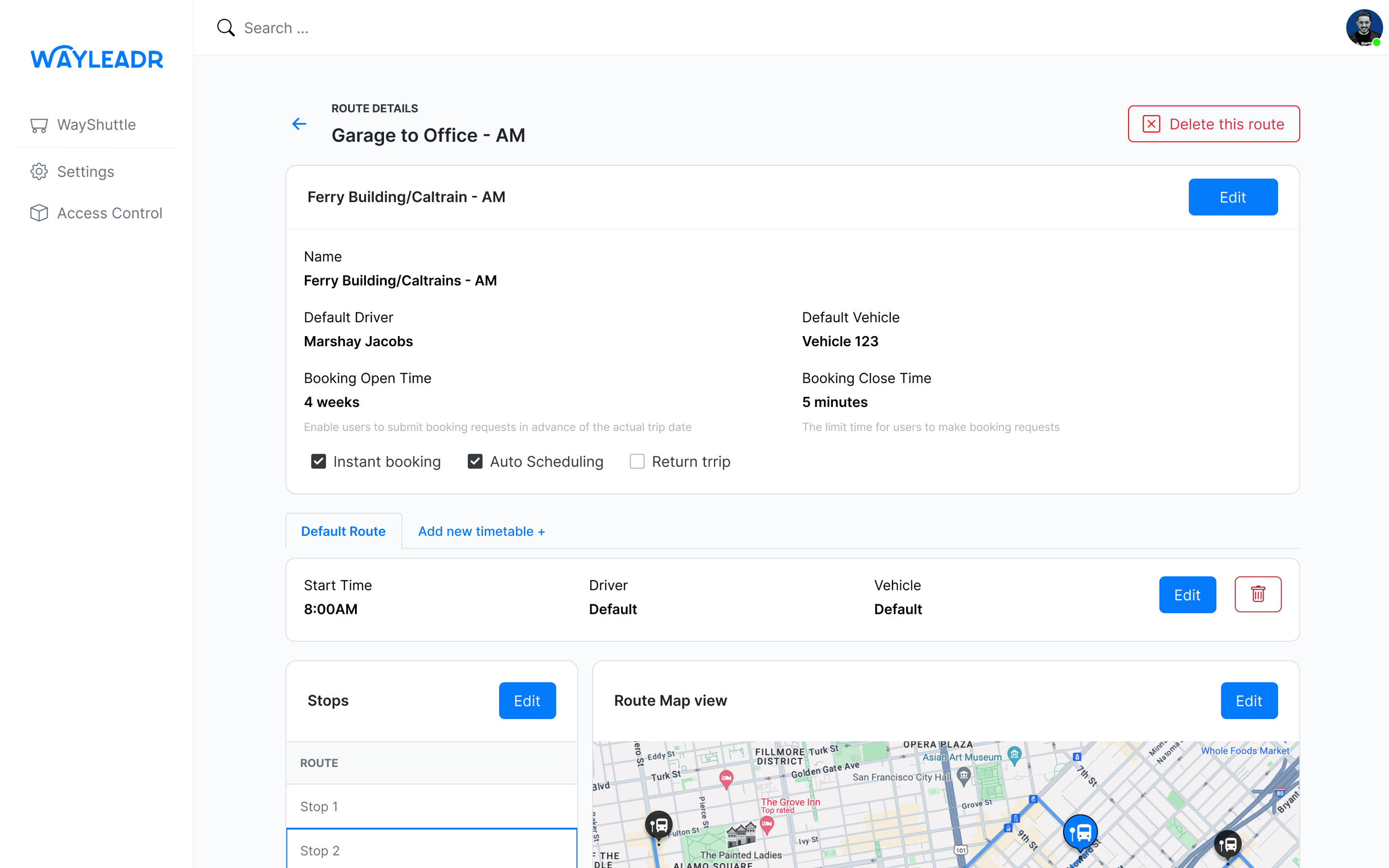Enable the Return trip checkbox

pos(636,461)
